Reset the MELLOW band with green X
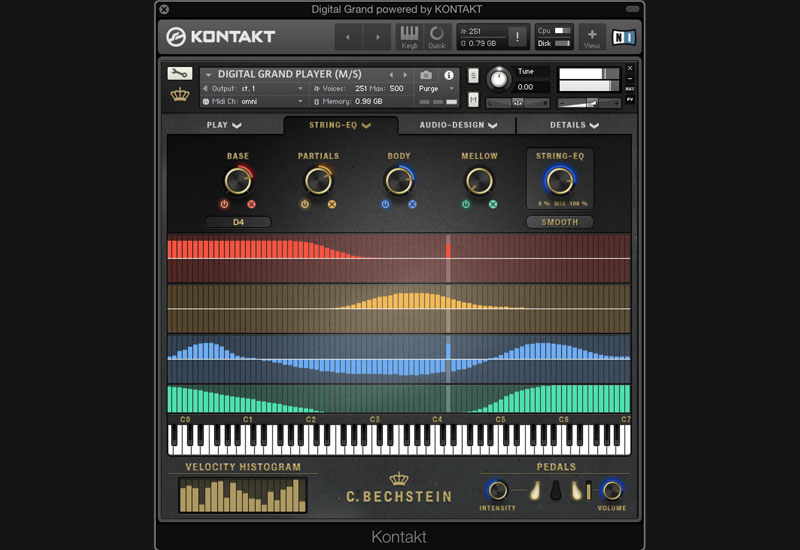Viewport: 800px width, 550px height. (493, 204)
